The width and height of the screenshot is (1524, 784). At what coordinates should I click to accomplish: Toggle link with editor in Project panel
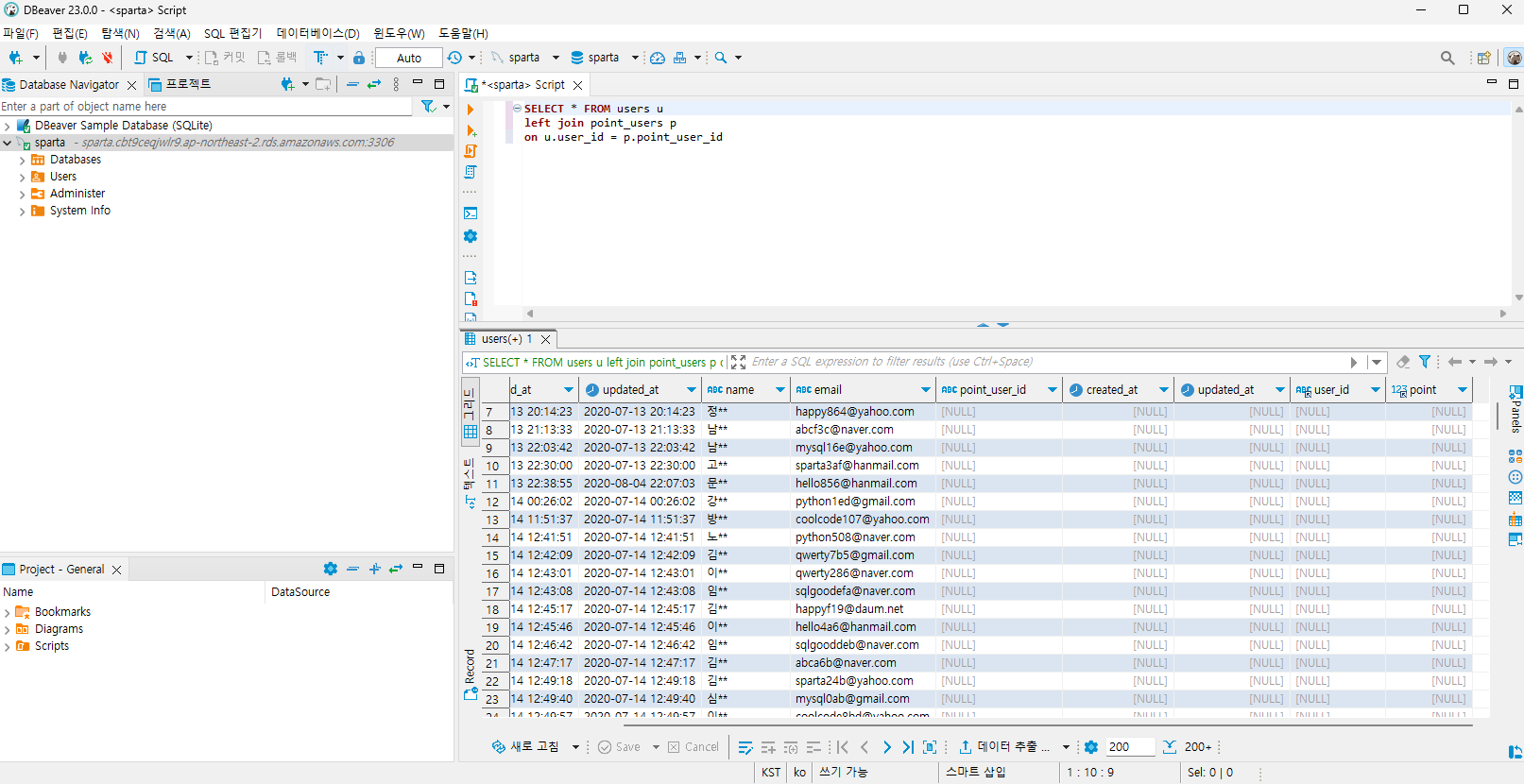click(396, 569)
